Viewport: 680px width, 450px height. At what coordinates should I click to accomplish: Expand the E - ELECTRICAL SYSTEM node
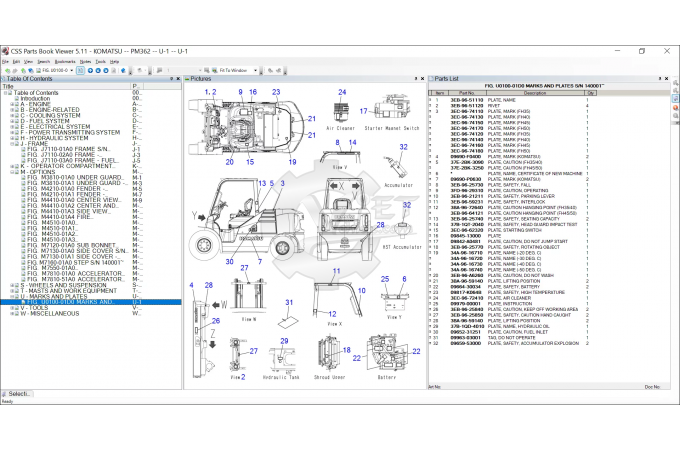pyautogui.click(x=12, y=127)
